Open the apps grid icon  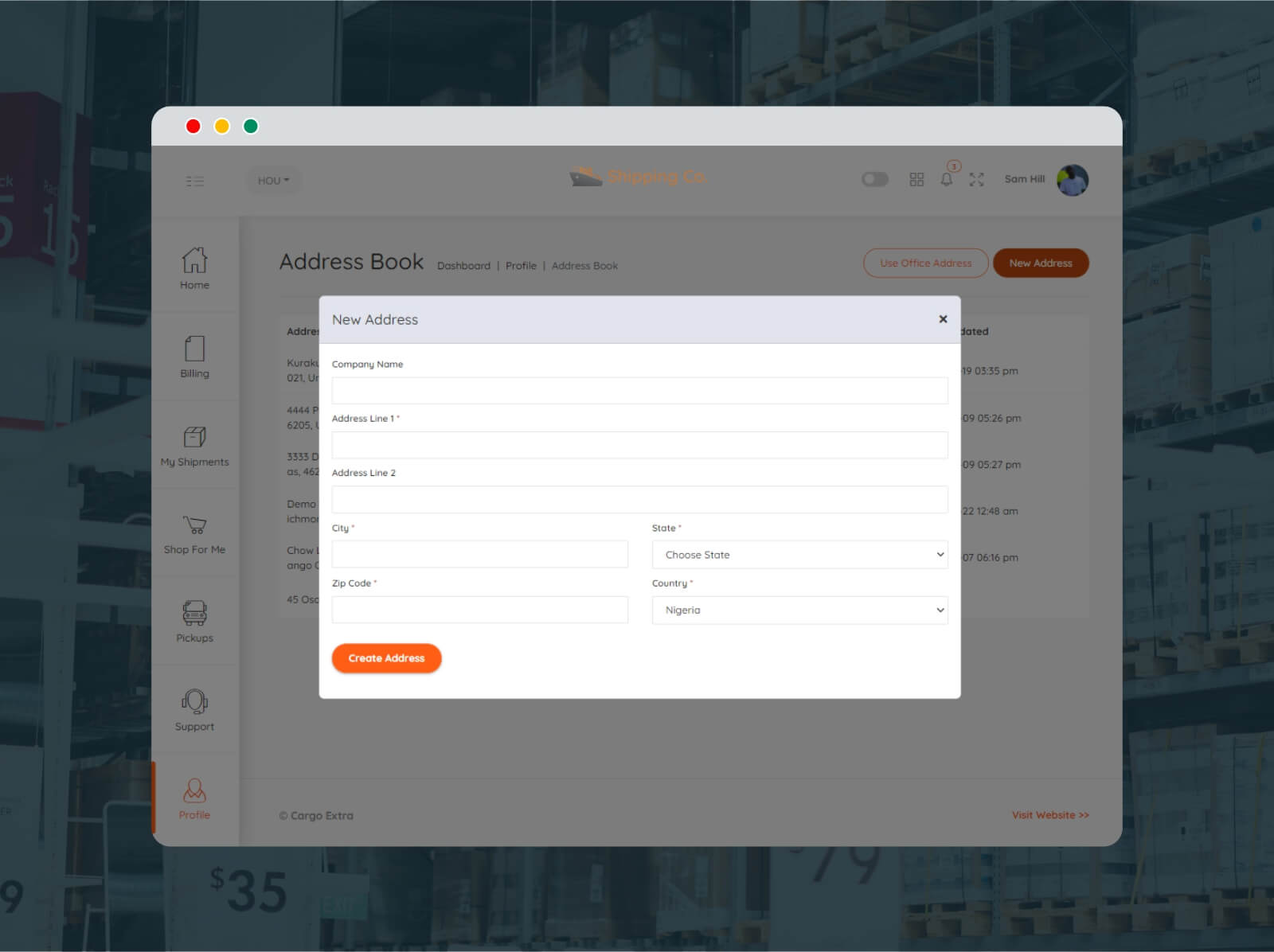(916, 180)
